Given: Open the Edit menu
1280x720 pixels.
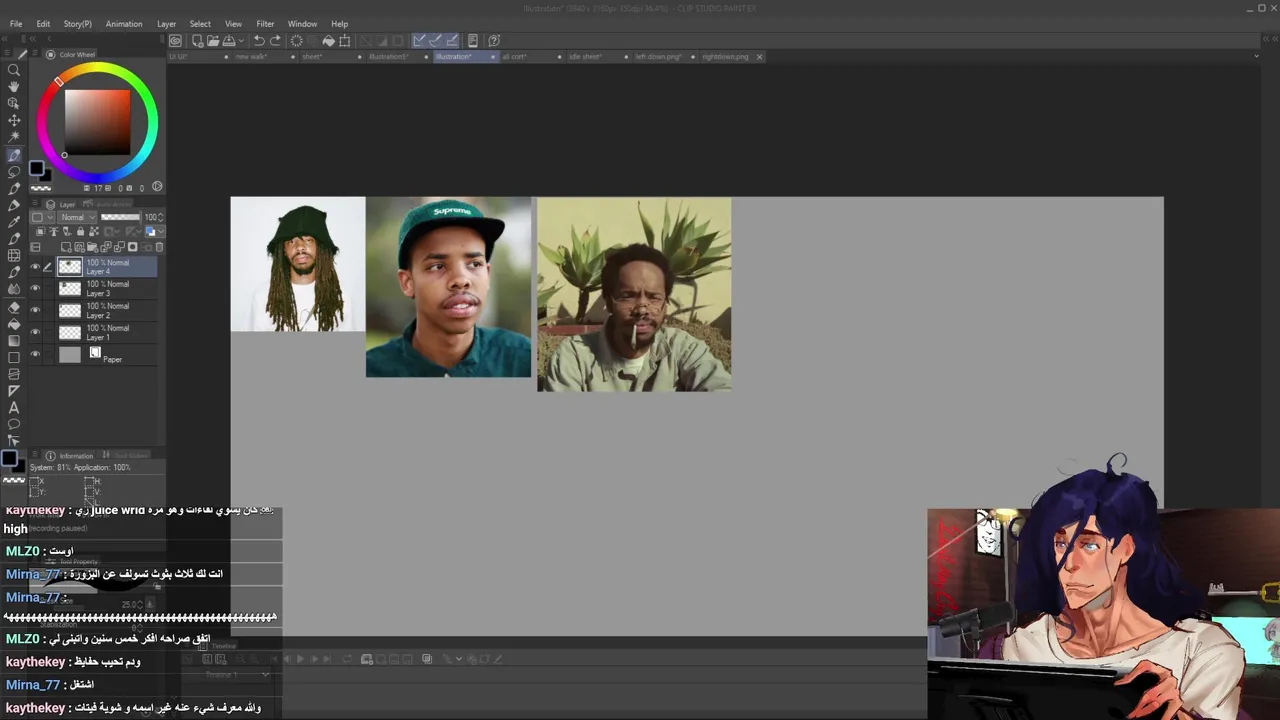Looking at the screenshot, I should pos(43,24).
